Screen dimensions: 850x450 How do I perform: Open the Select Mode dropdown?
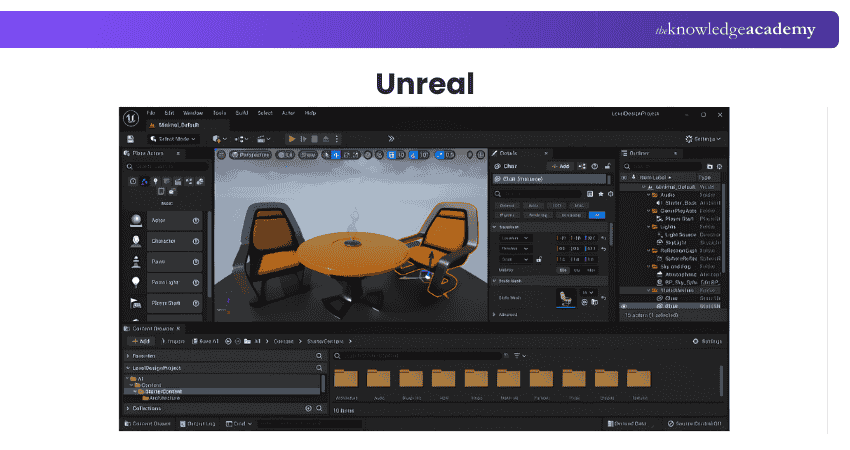(173, 139)
